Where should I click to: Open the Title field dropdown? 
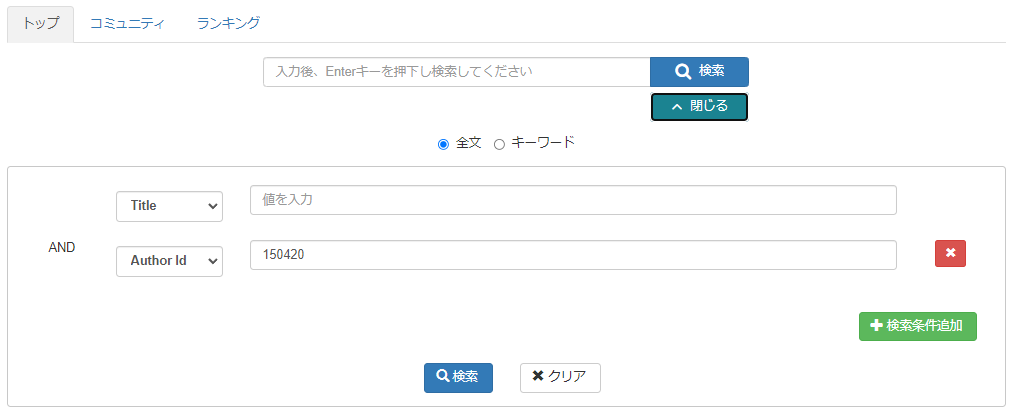click(x=170, y=206)
